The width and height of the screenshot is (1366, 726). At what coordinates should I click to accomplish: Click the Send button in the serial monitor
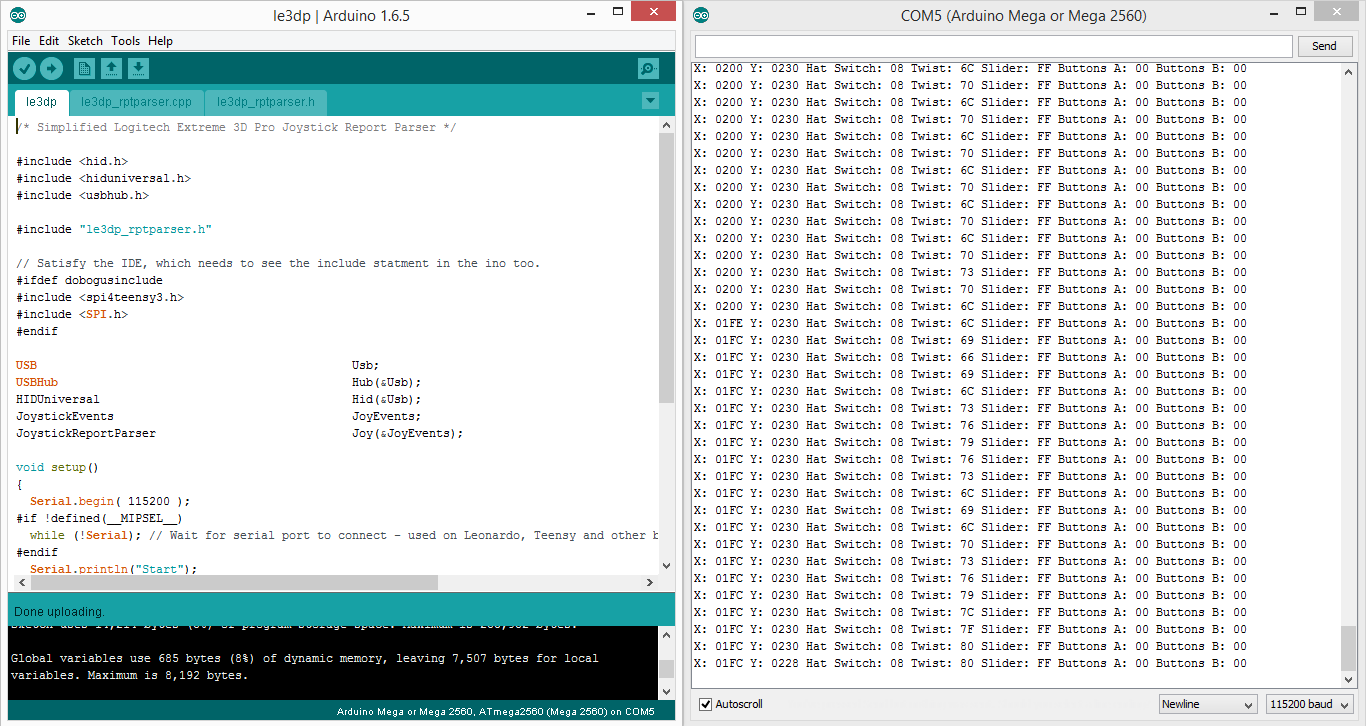1324,46
